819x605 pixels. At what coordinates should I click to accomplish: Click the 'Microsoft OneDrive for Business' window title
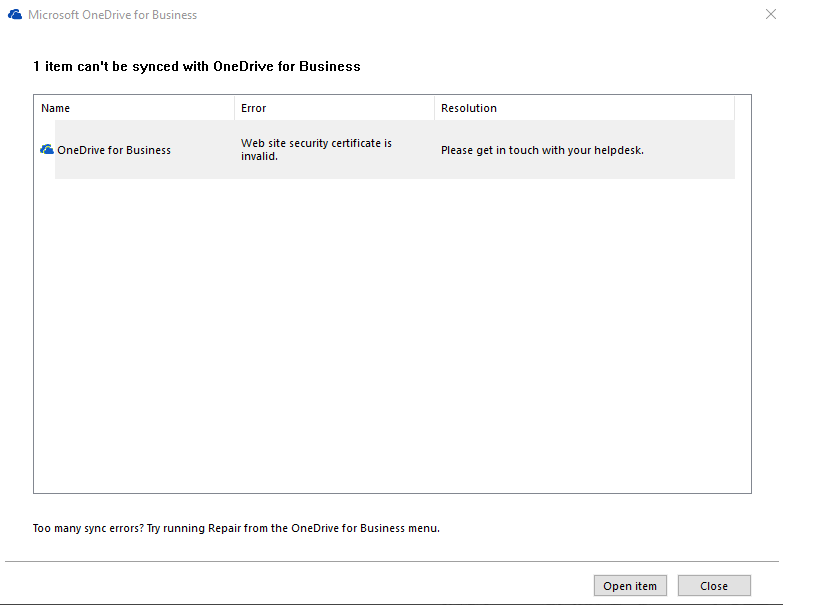click(x=112, y=15)
